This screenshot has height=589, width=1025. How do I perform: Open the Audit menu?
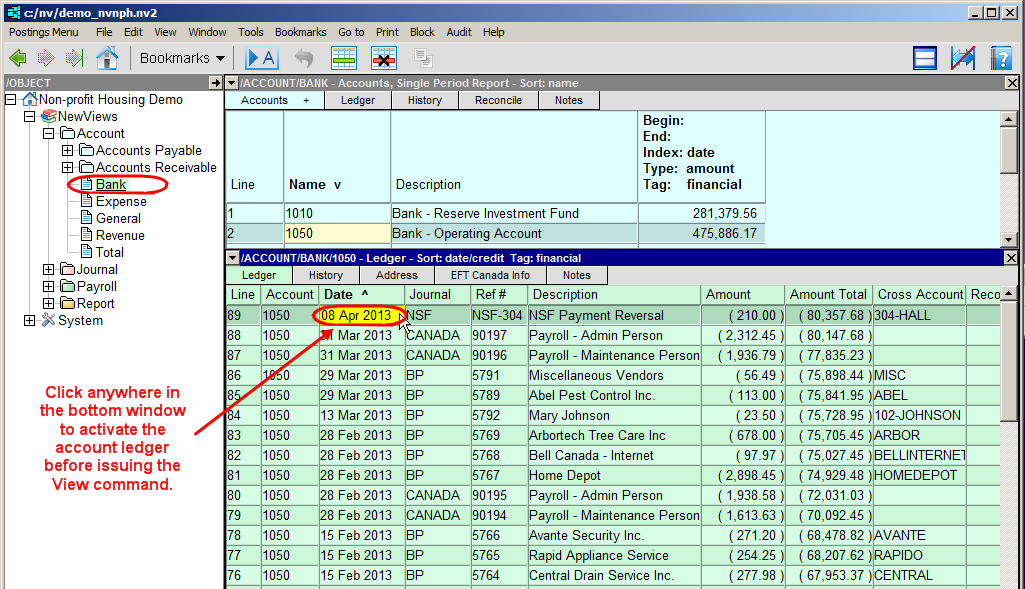459,32
